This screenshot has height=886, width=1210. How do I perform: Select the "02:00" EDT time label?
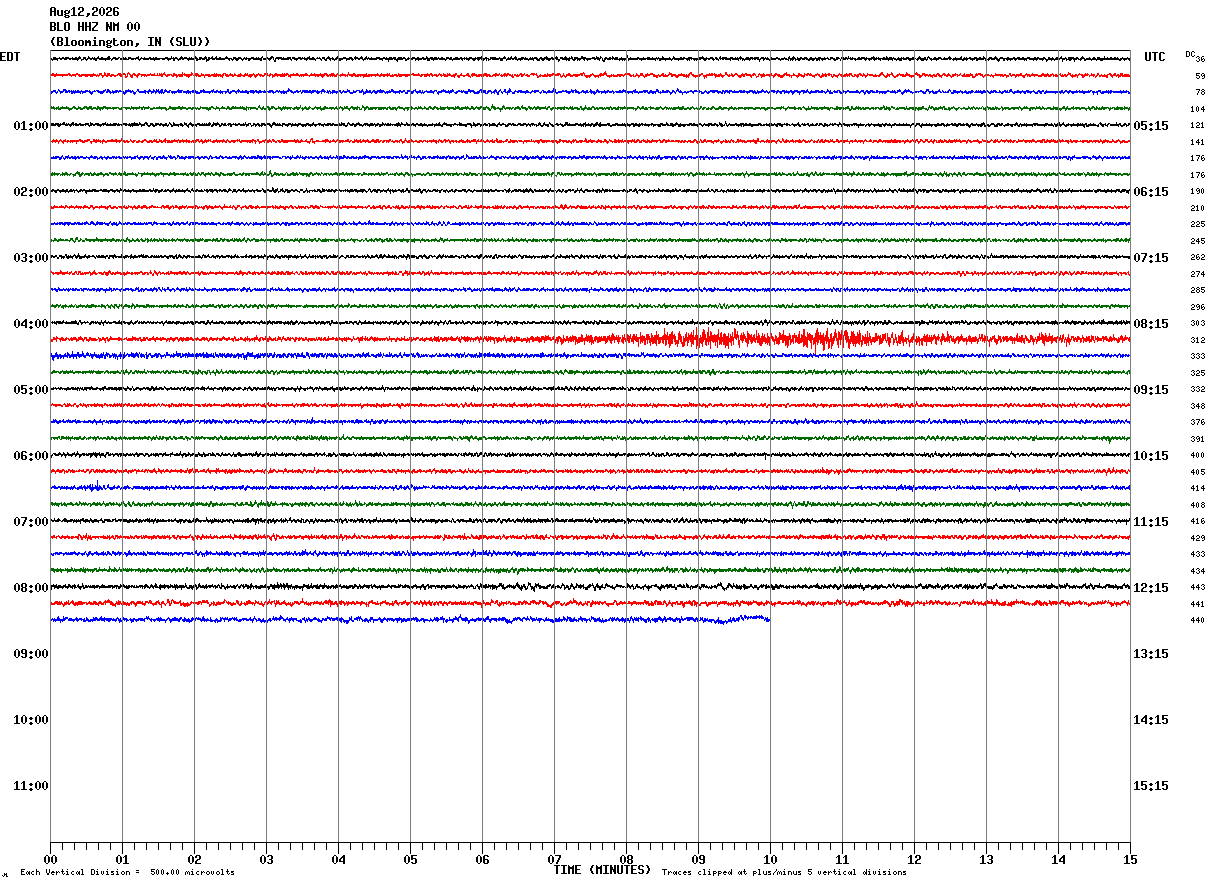coord(31,192)
